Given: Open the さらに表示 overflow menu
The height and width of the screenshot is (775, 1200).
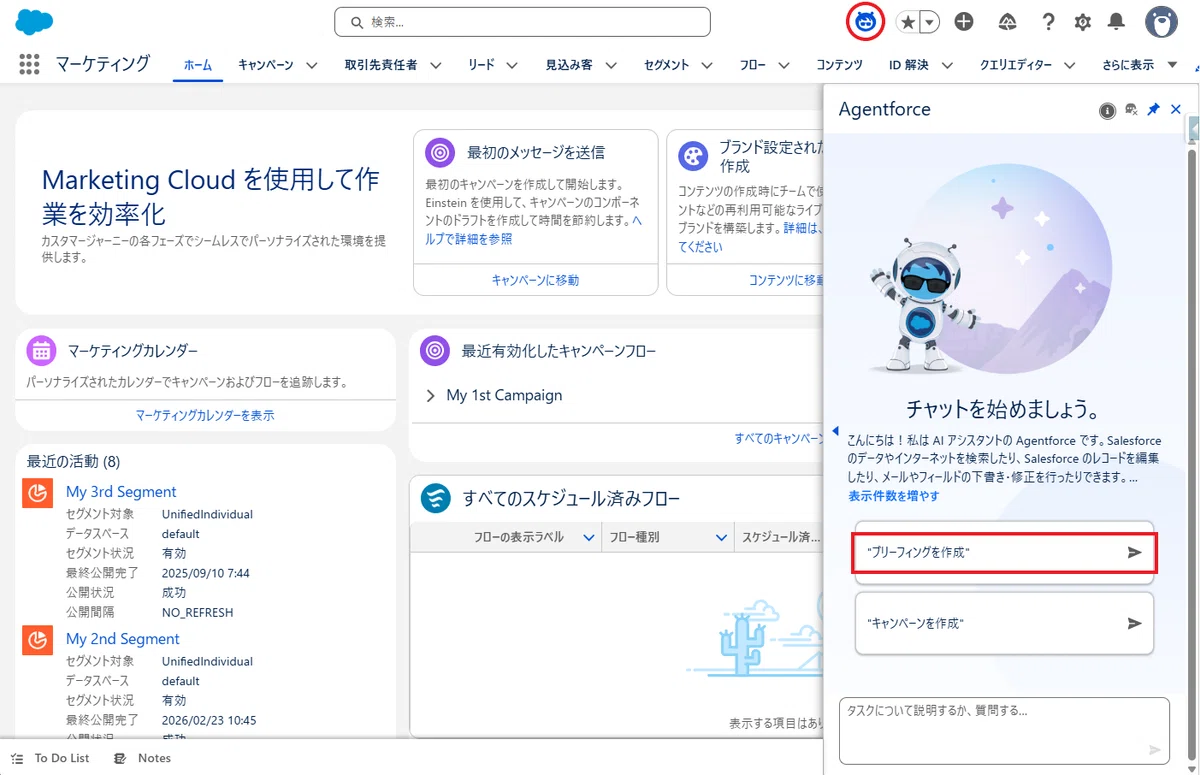Looking at the screenshot, I should (1140, 65).
